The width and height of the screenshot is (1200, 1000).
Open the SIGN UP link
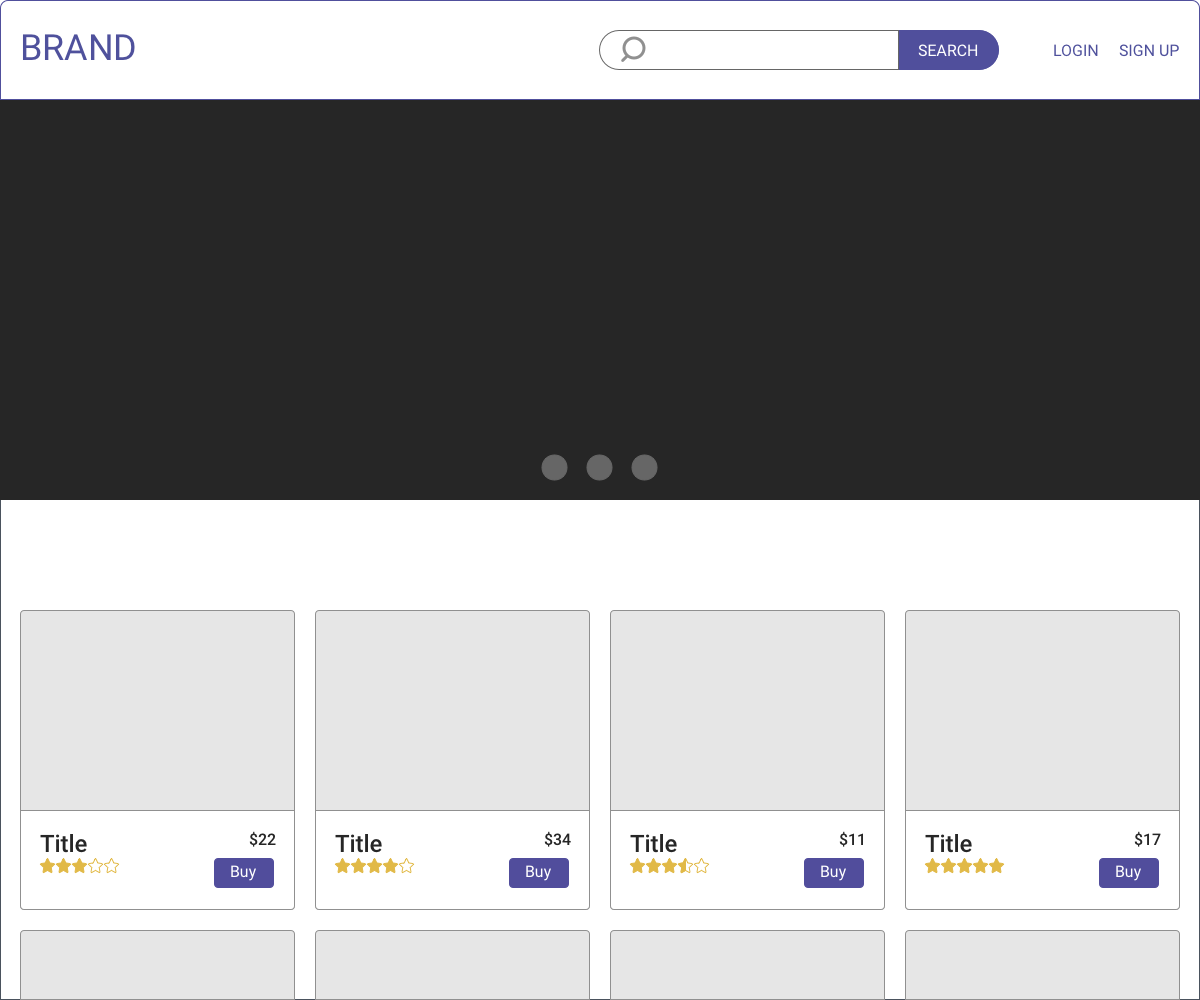click(1149, 50)
